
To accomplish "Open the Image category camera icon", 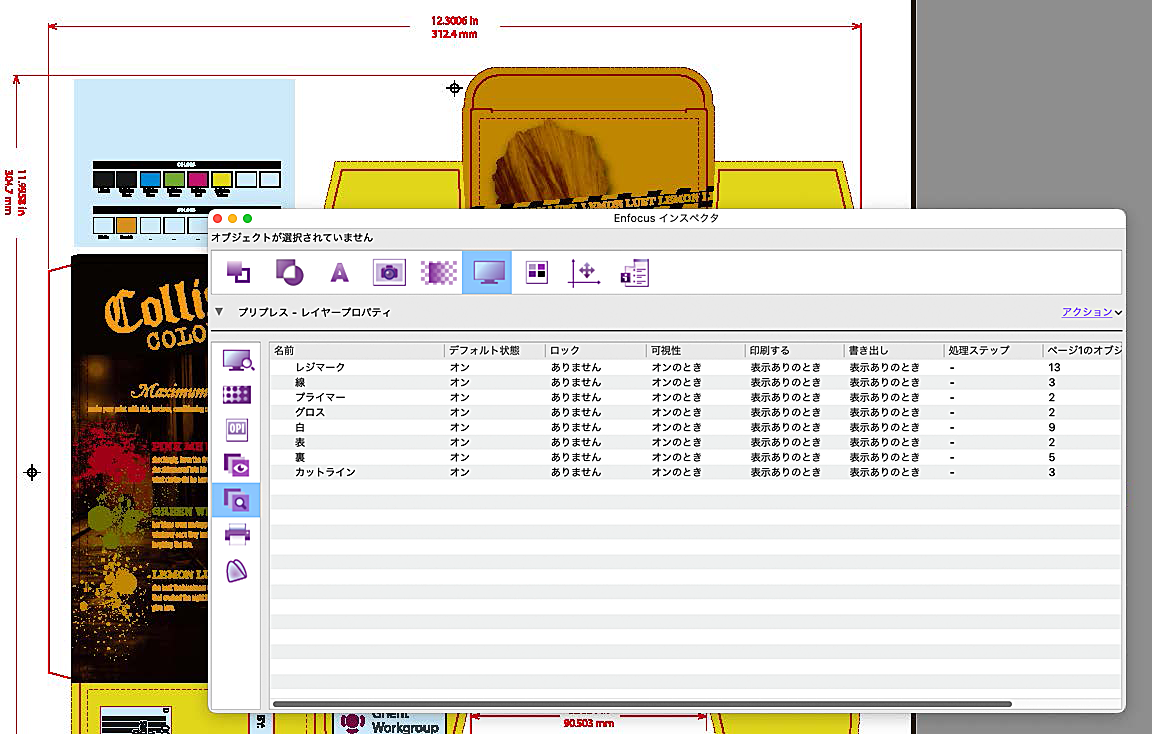I will click(x=389, y=272).
